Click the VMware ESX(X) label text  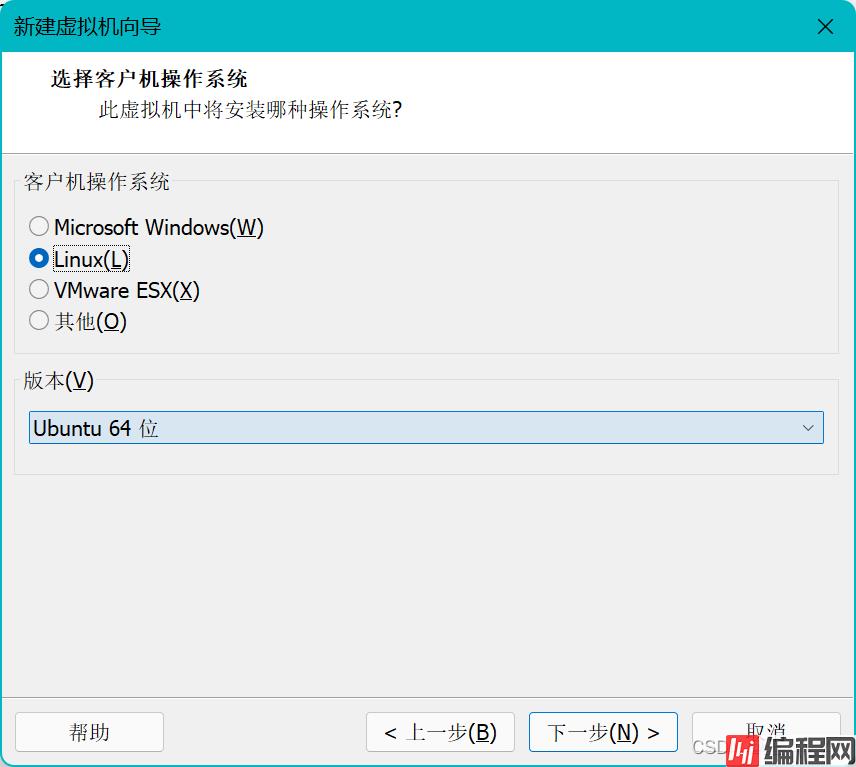click(127, 291)
